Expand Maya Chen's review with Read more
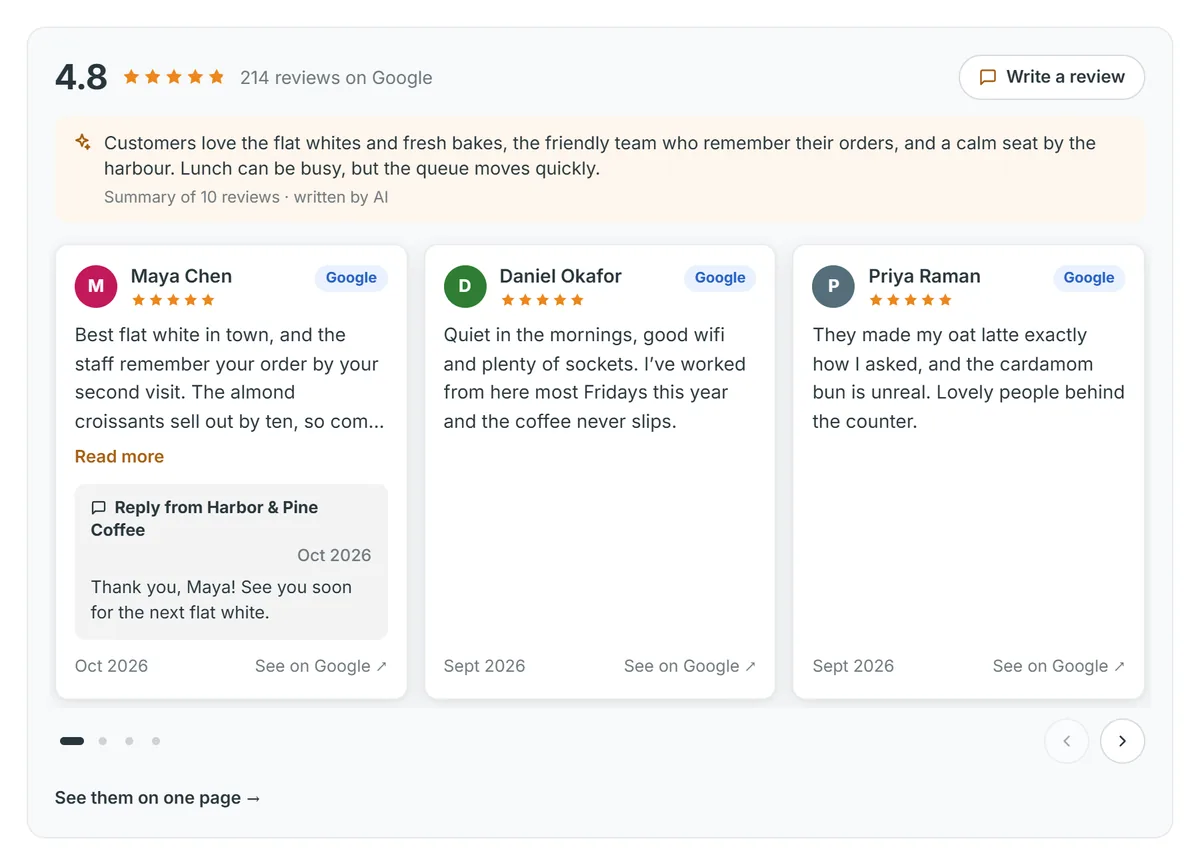The image size is (1200, 865). (119, 456)
